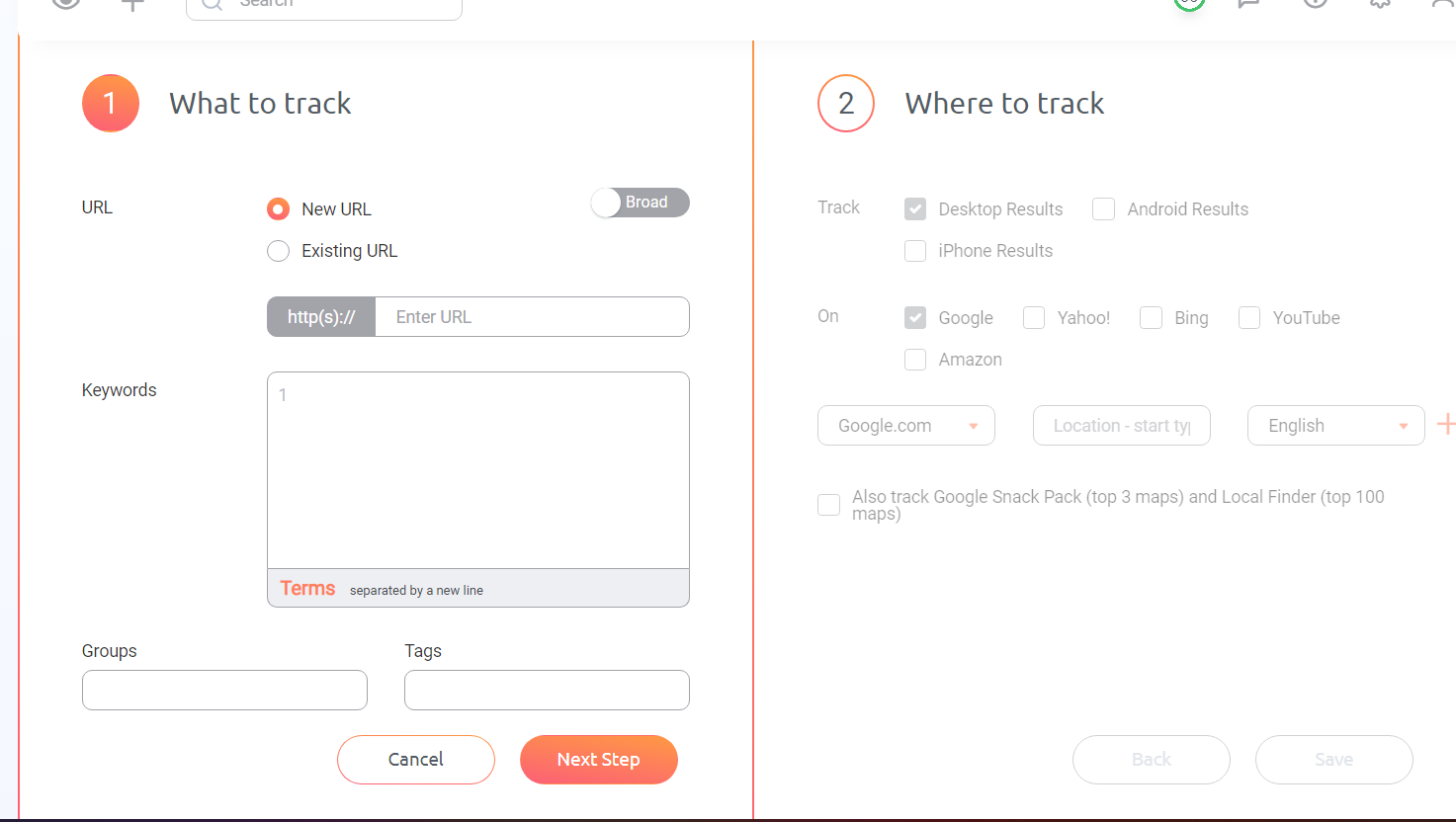Screen dimensions: 1456x822
Task: Enable Android Results checkbox
Action: [x=1103, y=208]
